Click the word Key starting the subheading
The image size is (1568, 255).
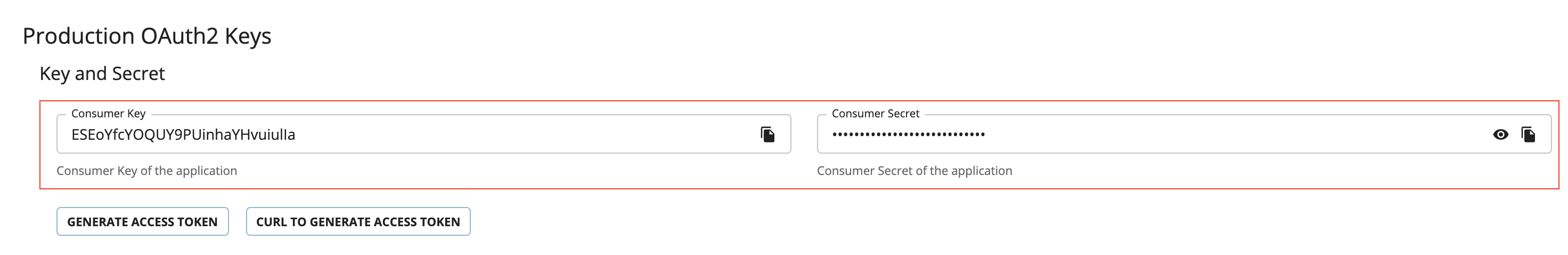pyautogui.click(x=55, y=74)
